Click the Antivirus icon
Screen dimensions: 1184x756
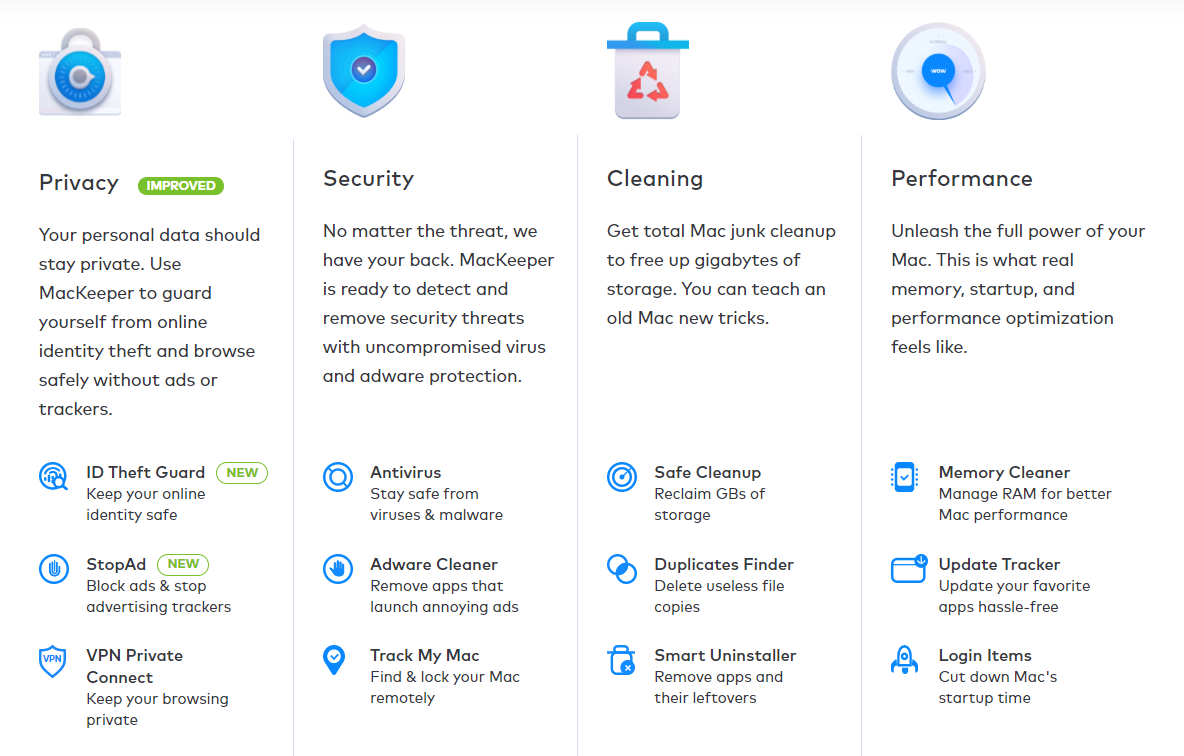(338, 476)
